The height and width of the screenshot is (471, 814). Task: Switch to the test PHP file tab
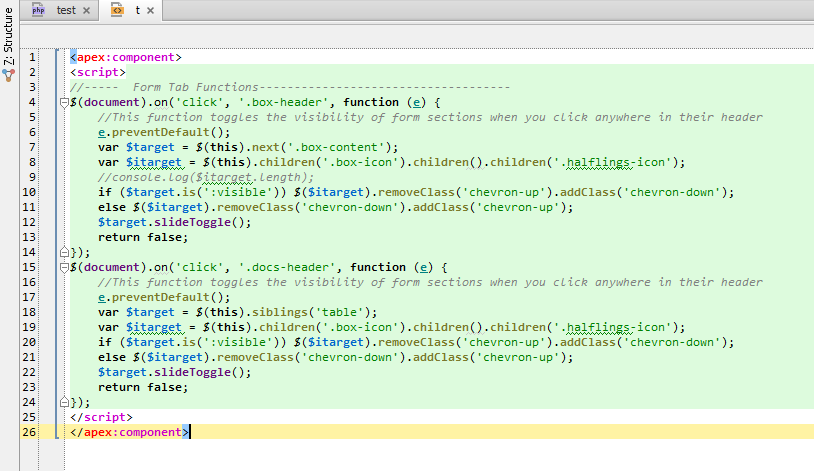coord(60,10)
